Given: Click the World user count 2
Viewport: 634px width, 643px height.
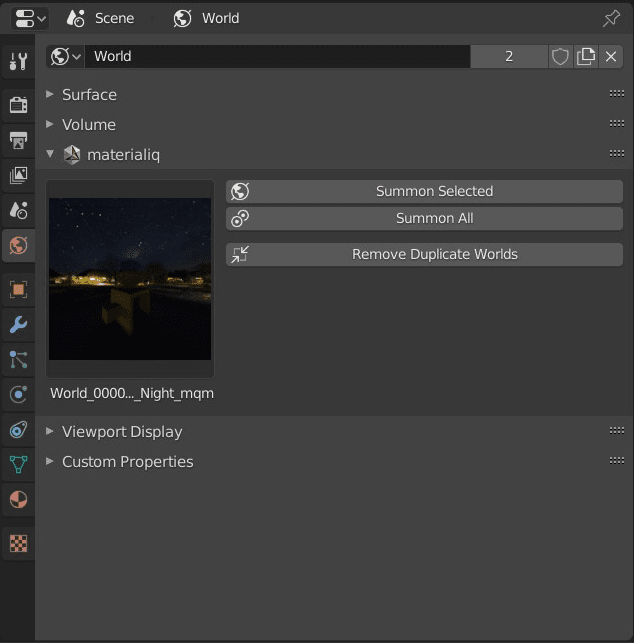Looking at the screenshot, I should tap(508, 57).
